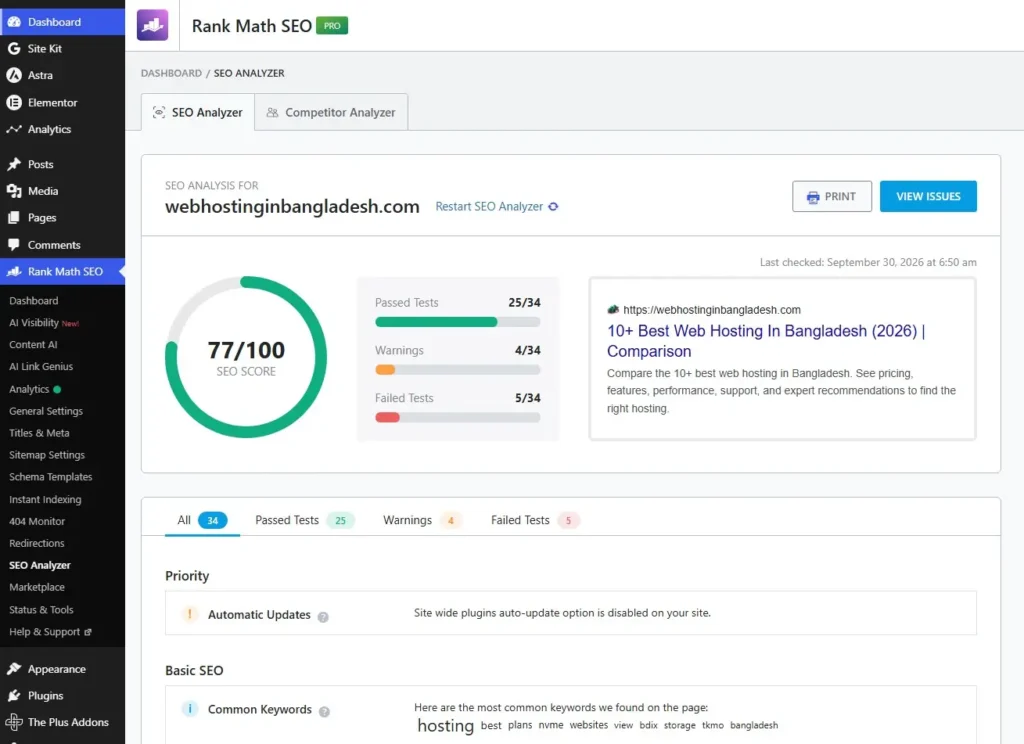Open Sitemap Settings submenu item
The image size is (1024, 744).
point(47,455)
